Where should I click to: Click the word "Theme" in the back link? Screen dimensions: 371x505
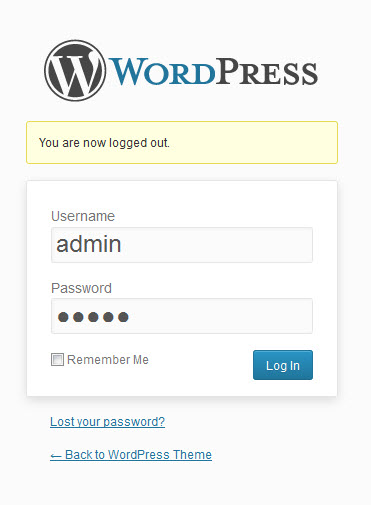pos(192,455)
